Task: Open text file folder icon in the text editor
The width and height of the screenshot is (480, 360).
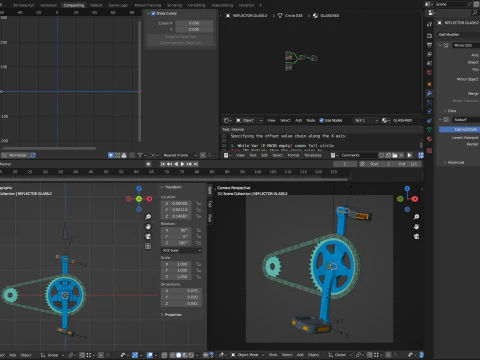Action: pyautogui.click(x=395, y=155)
